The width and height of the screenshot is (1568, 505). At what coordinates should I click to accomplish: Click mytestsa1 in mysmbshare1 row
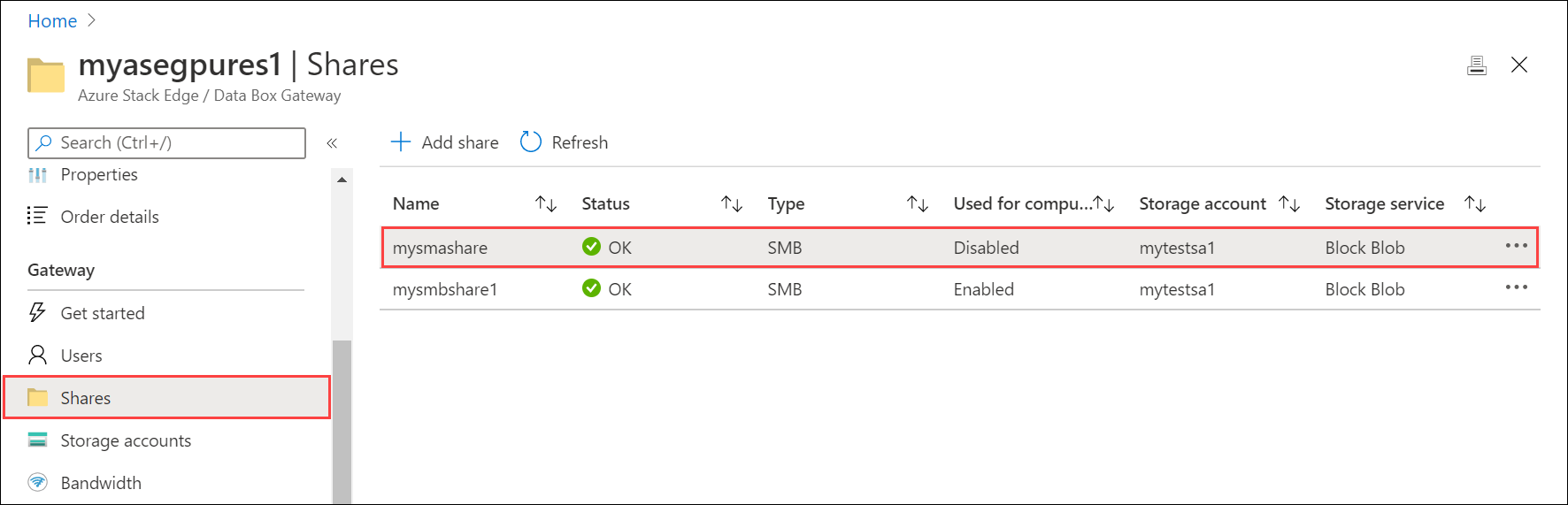1177,289
